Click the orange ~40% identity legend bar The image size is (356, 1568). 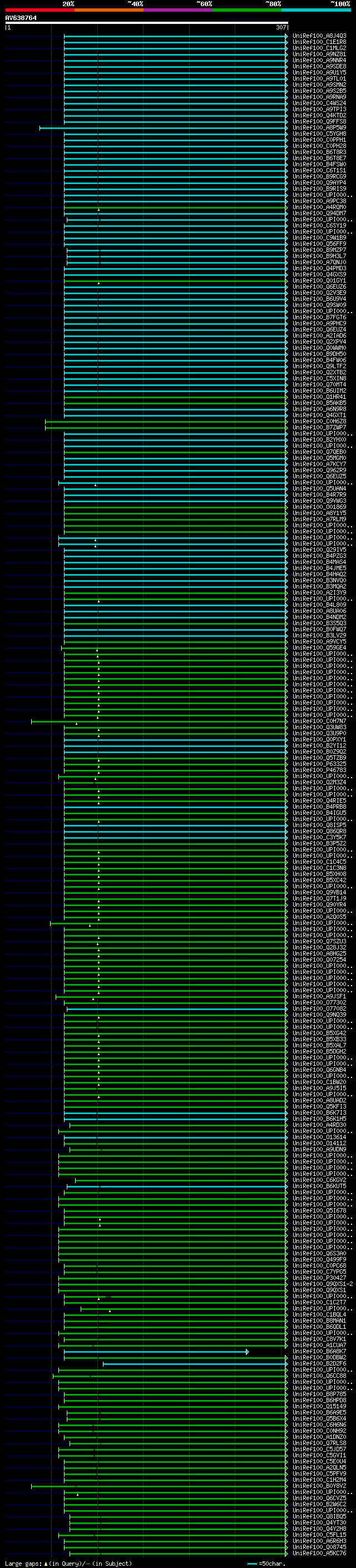point(109,10)
